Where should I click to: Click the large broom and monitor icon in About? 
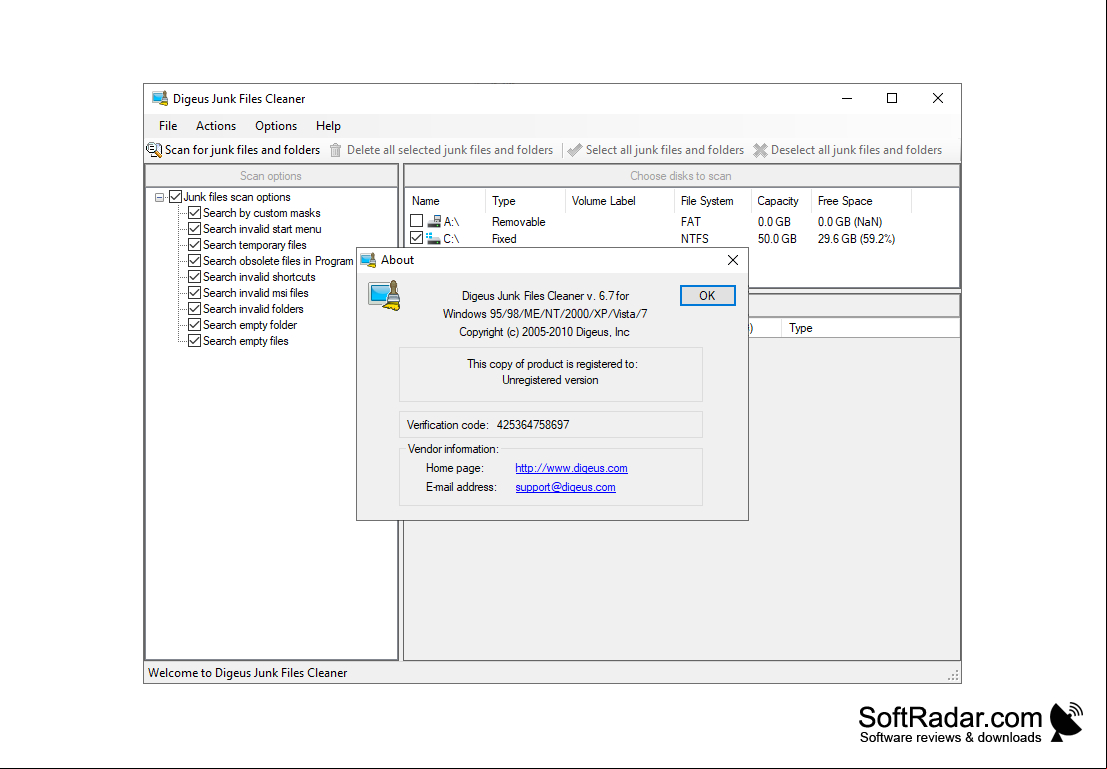(385, 296)
